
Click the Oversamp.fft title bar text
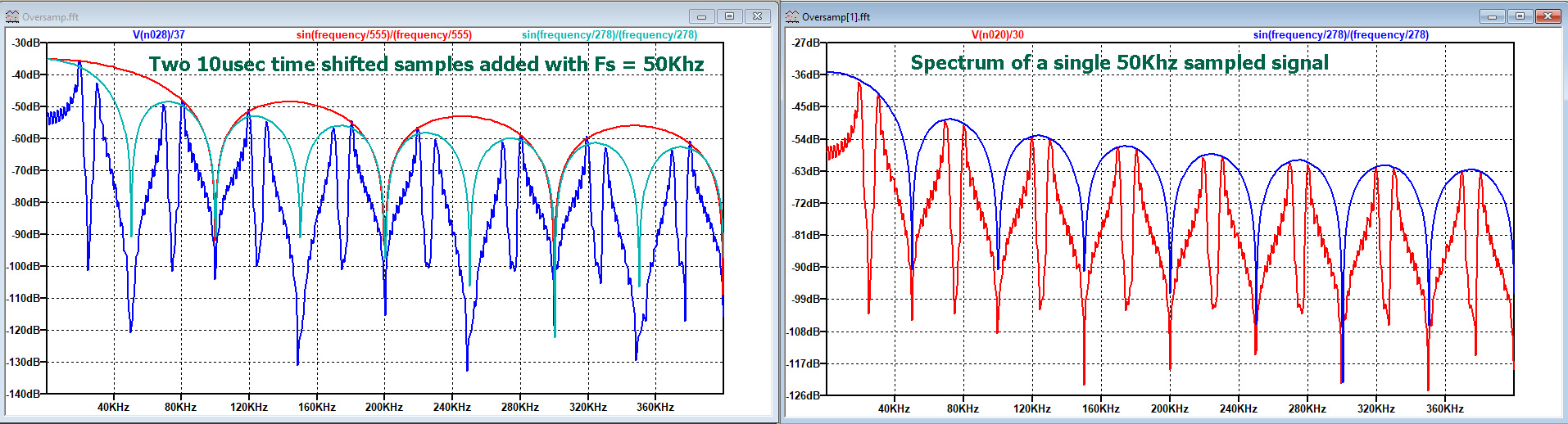click(51, 16)
